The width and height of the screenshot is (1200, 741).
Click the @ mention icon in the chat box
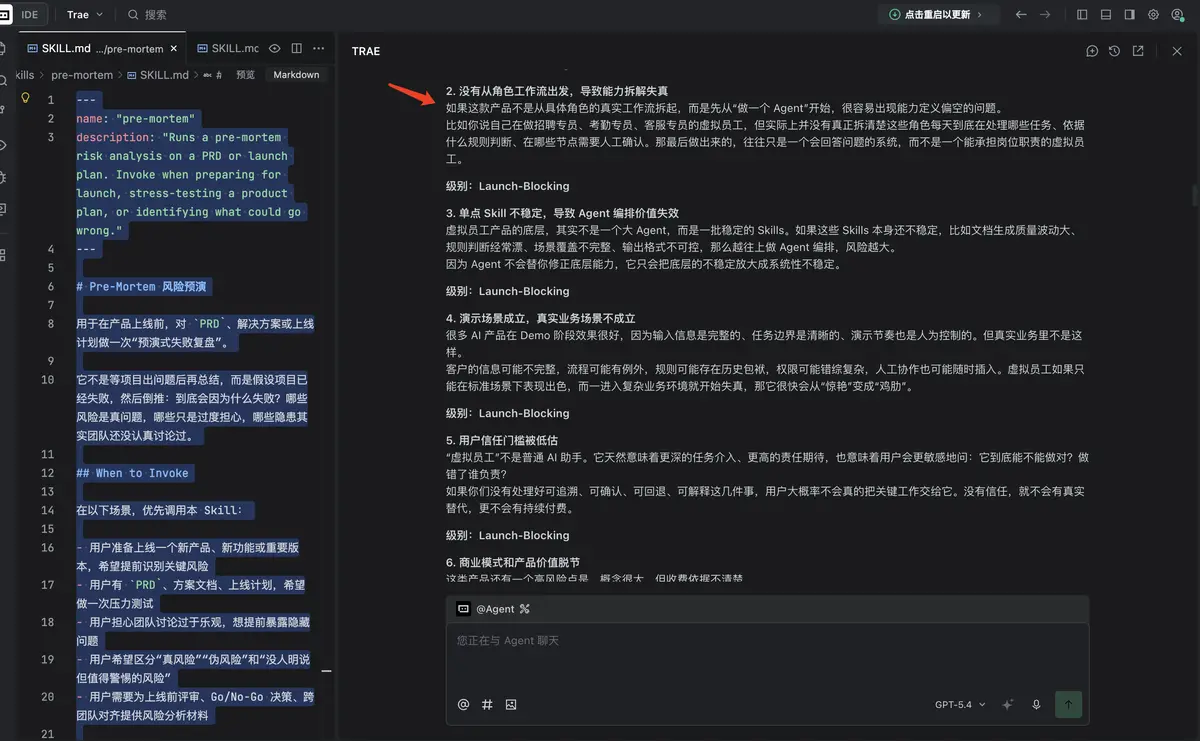[463, 704]
